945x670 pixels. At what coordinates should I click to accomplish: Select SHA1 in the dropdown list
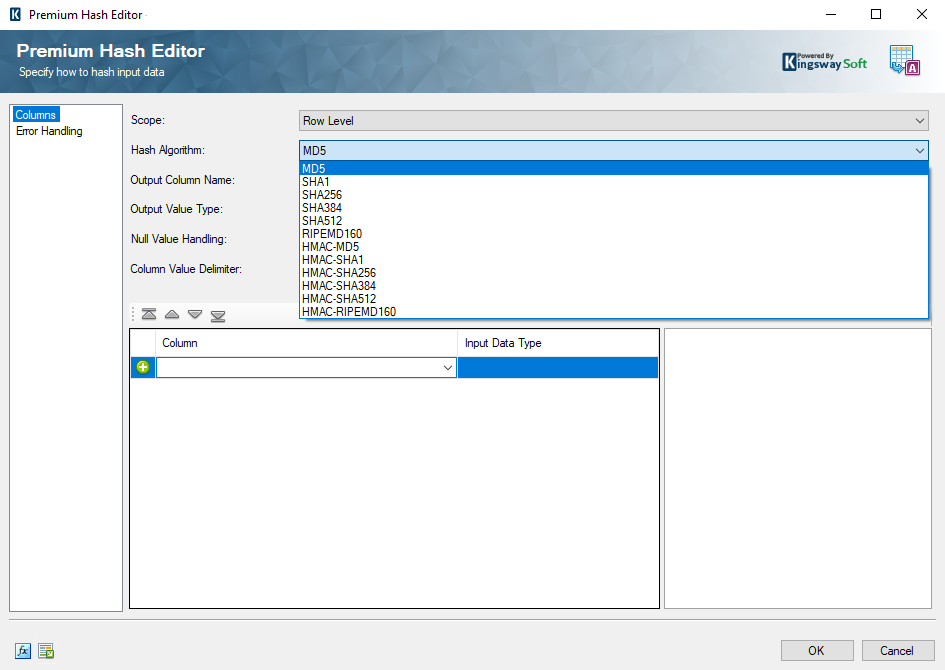click(316, 181)
